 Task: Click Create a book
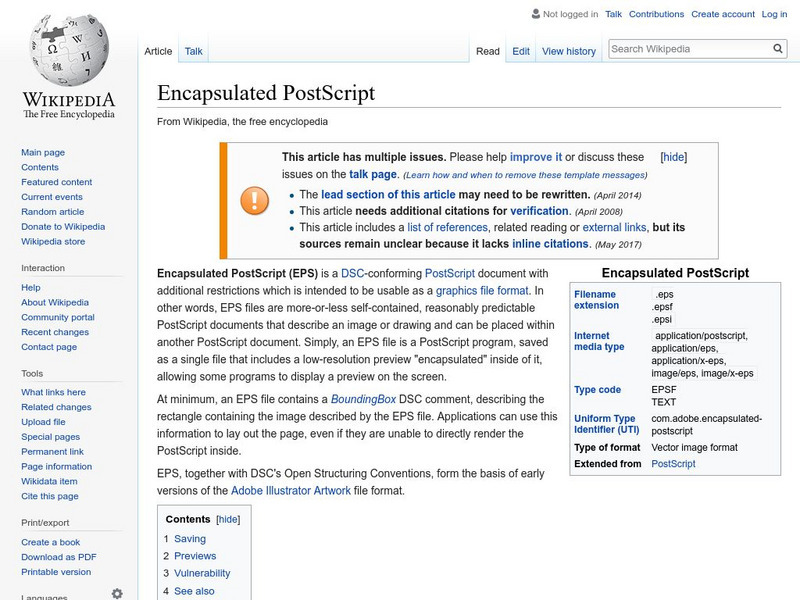tap(51, 542)
